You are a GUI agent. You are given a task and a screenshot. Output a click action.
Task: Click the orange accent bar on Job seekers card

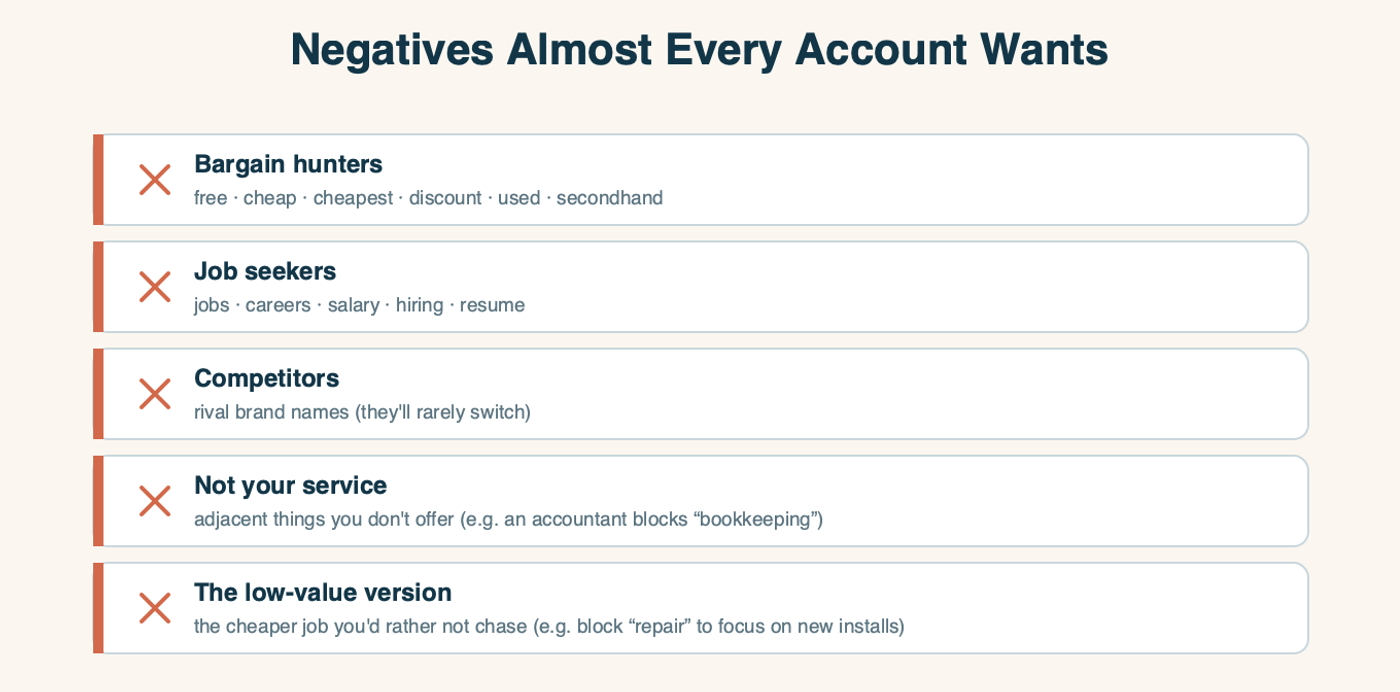pos(98,287)
